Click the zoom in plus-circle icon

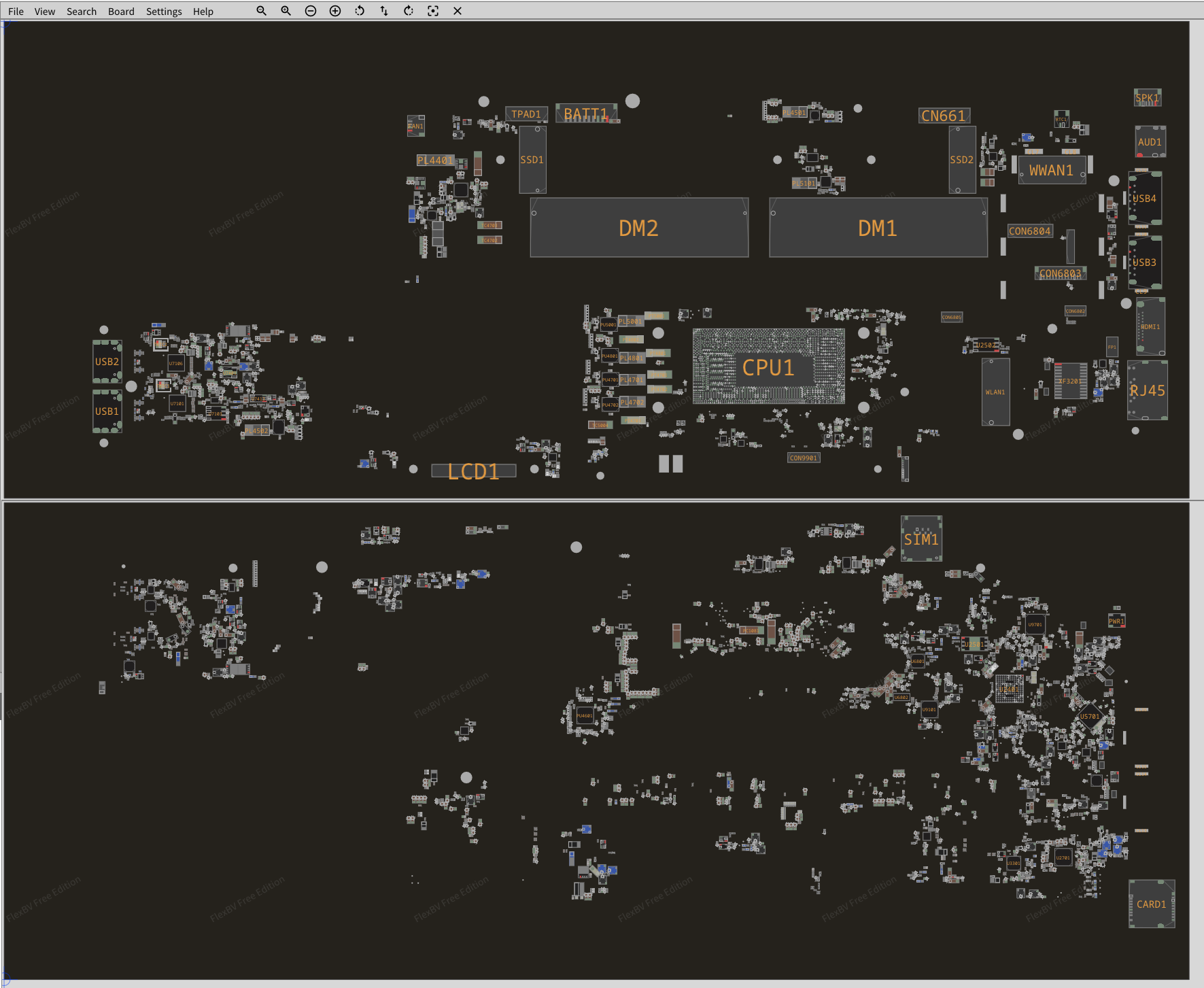335,11
